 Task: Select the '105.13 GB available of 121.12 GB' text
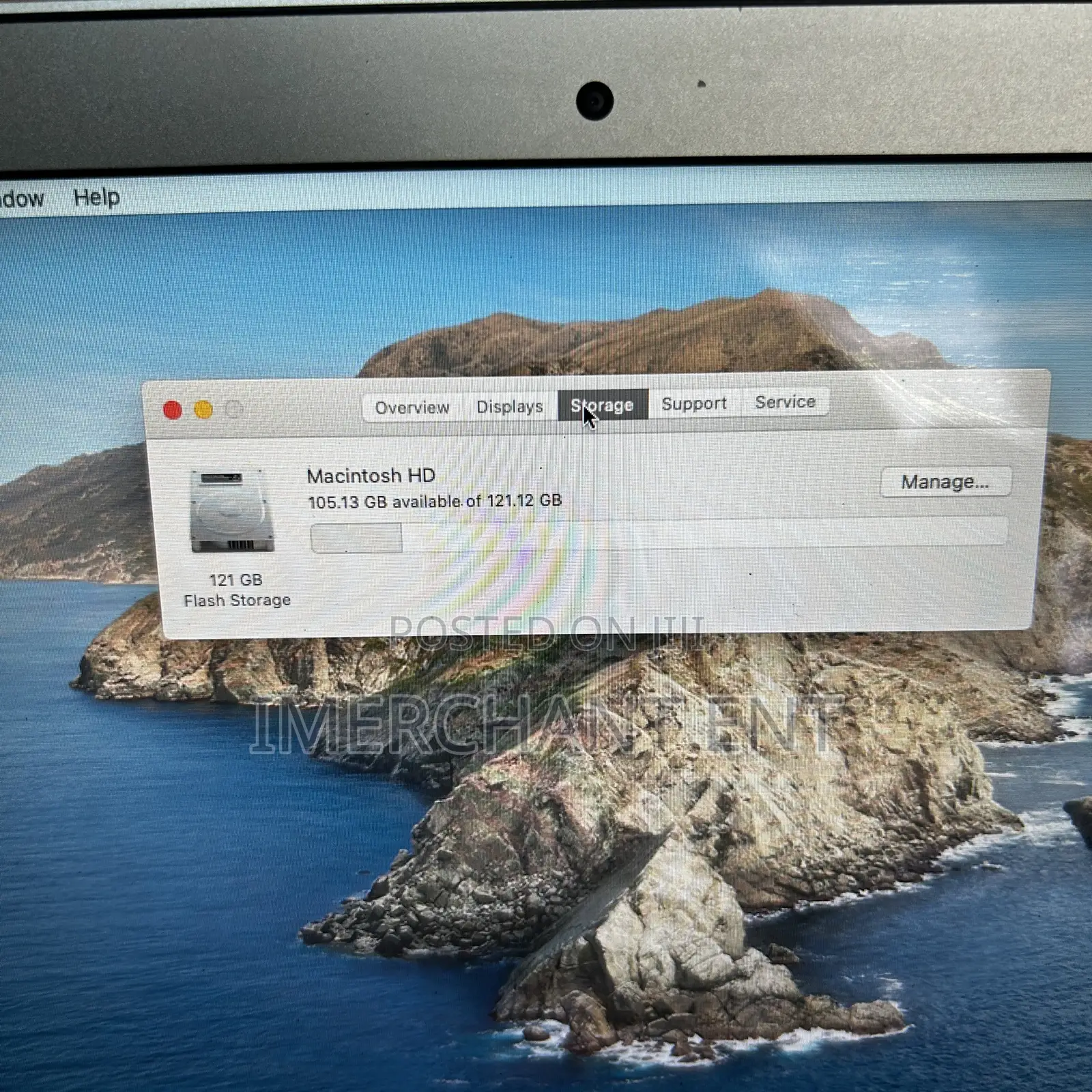click(435, 502)
